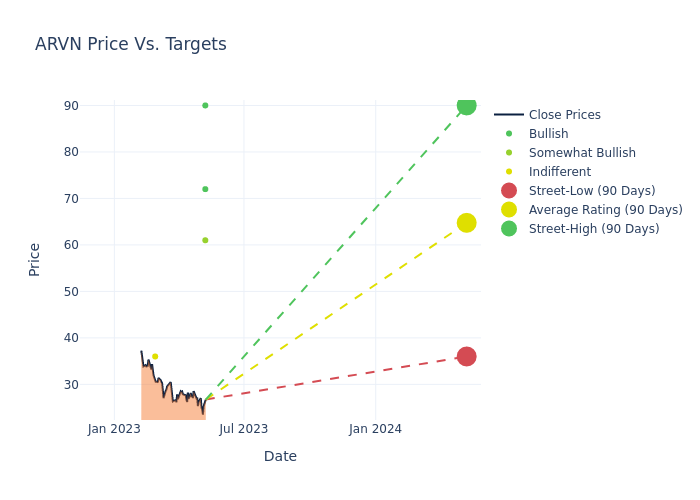The image size is (700, 500).
Task: Click the chart title ARVN Price Vs. Targets
Action: [x=130, y=45]
